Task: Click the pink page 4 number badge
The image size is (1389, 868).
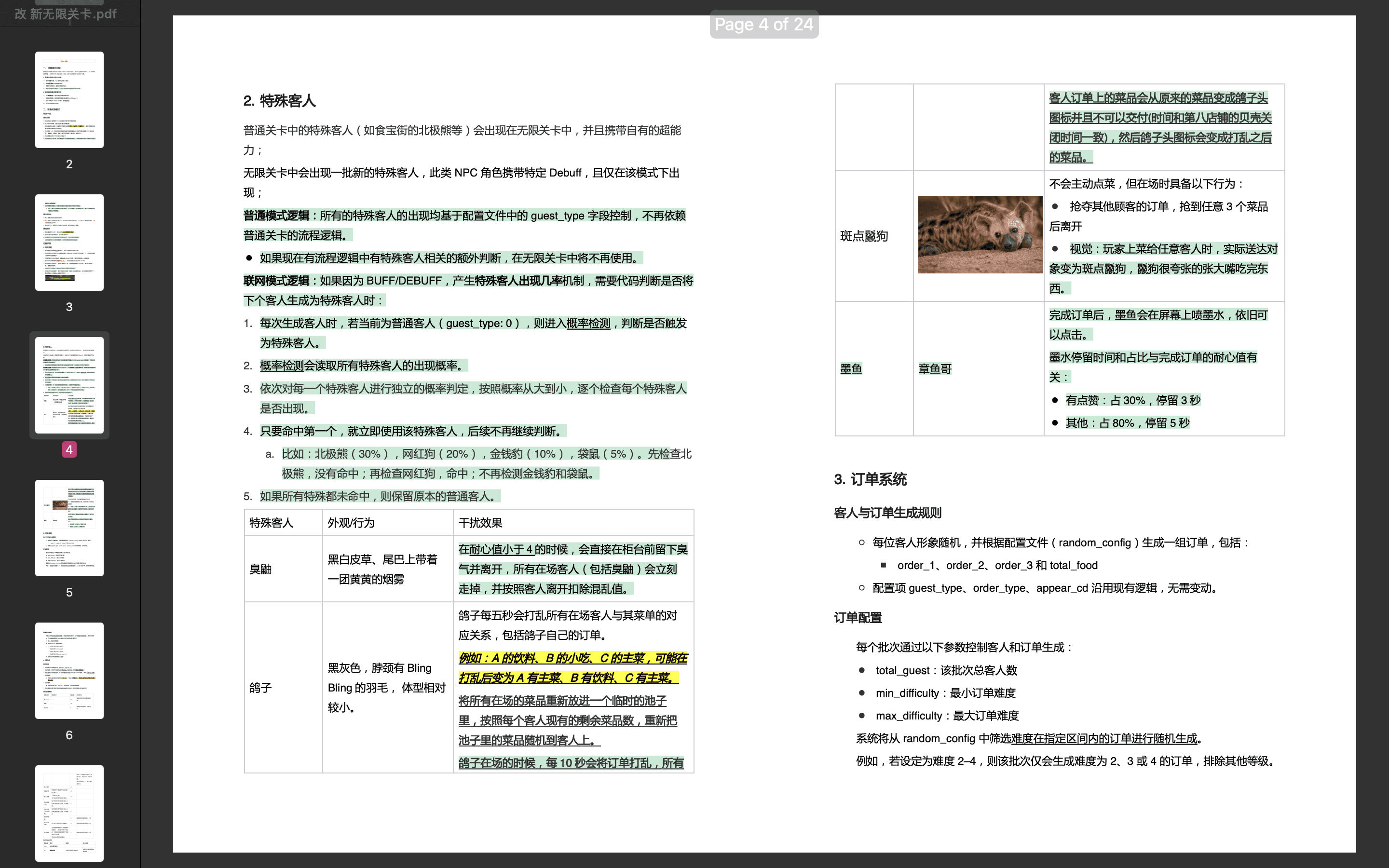Action: coord(69,449)
